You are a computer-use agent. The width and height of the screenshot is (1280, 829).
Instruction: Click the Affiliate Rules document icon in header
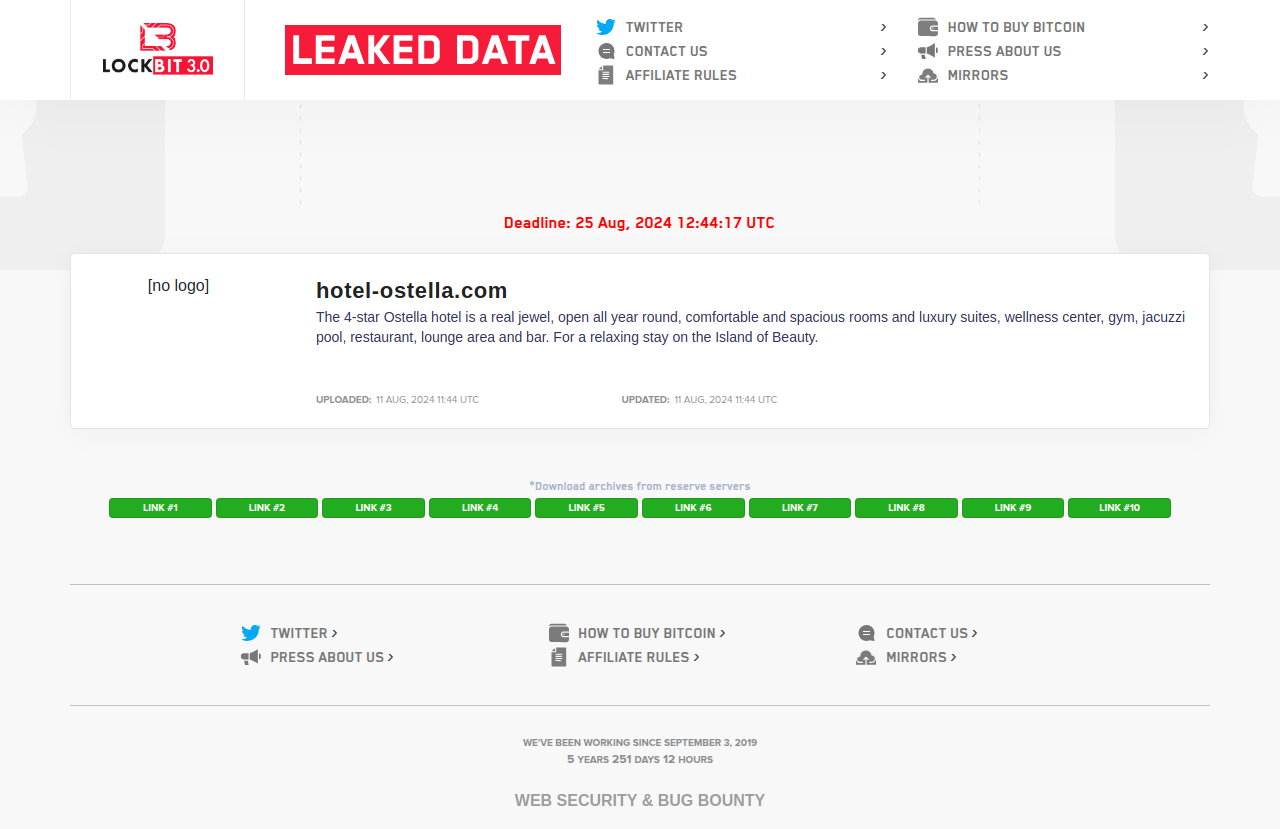point(606,75)
